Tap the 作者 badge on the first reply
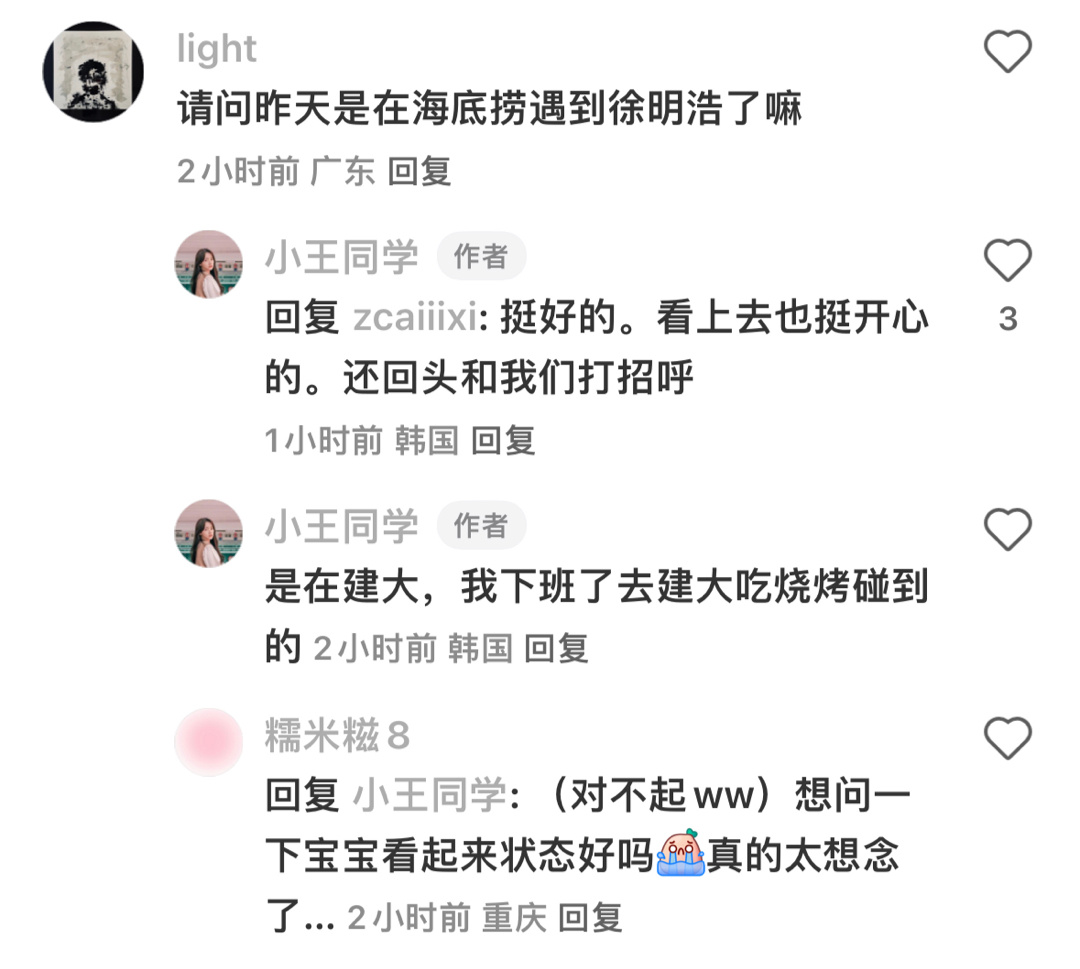 (x=481, y=257)
